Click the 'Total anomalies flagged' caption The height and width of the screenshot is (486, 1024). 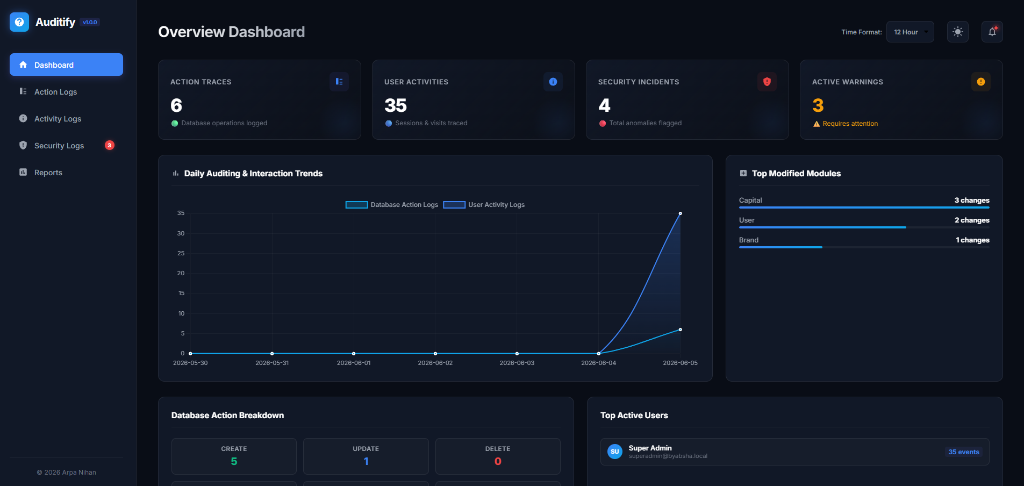click(x=645, y=123)
